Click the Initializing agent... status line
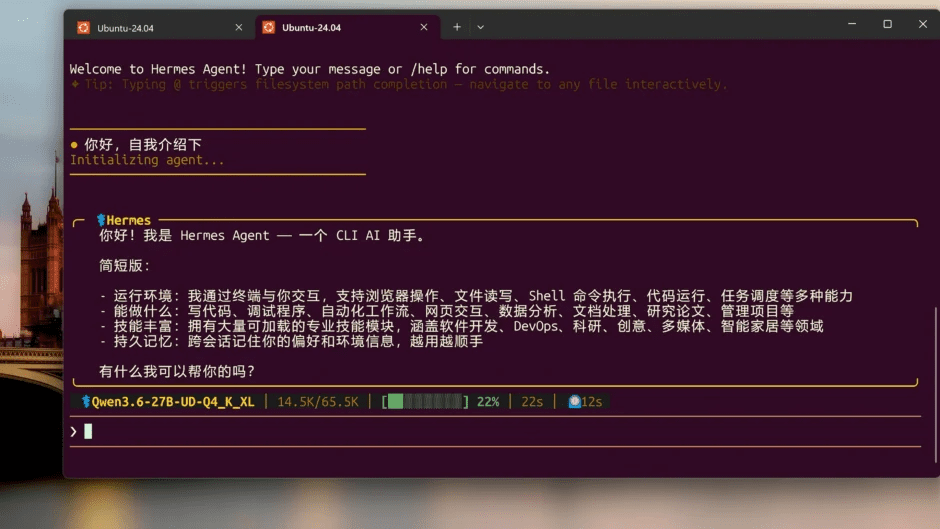The height and width of the screenshot is (529, 940). coord(147,160)
